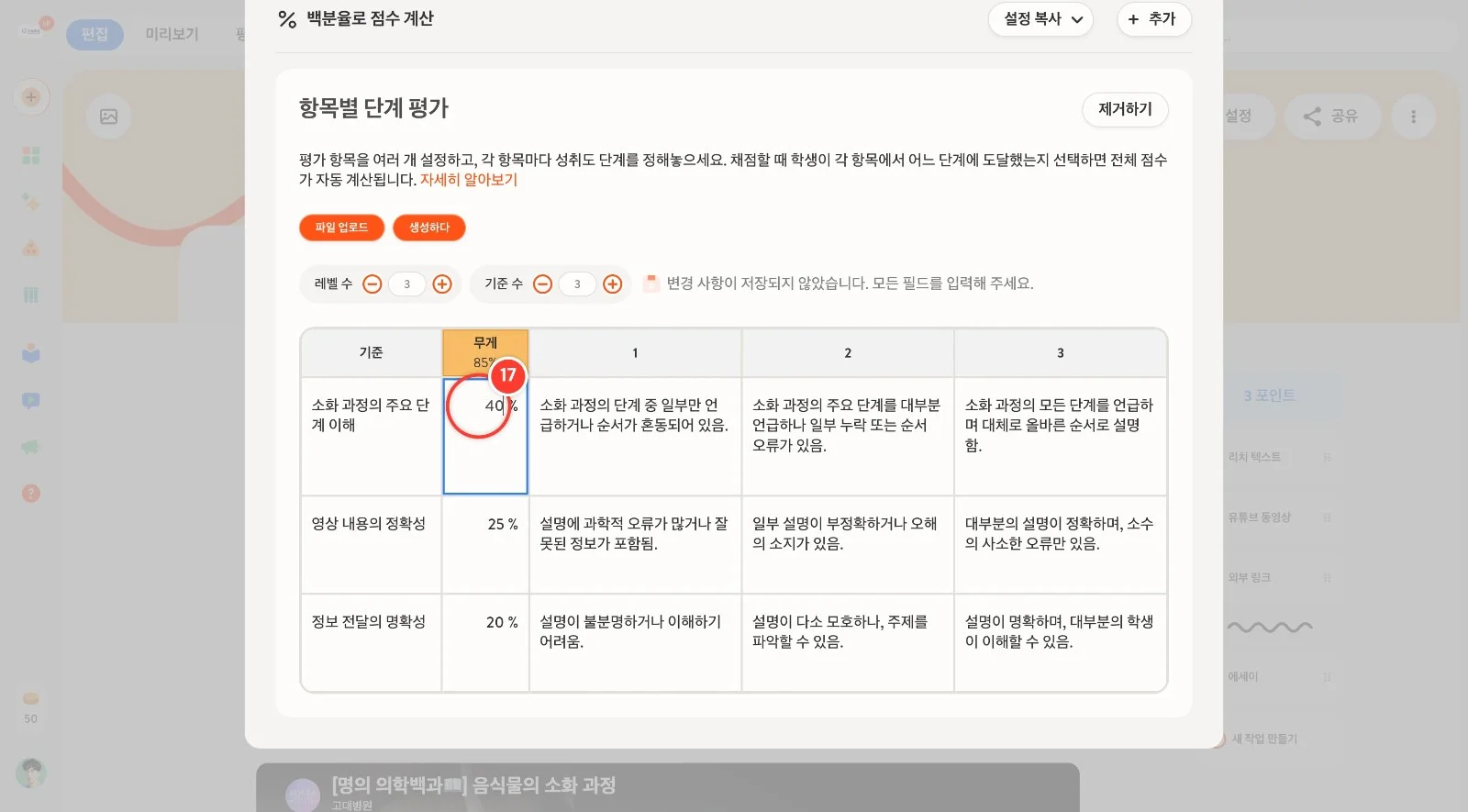The height and width of the screenshot is (812, 1468).
Task: Click the level 1 column header
Action: tap(635, 353)
